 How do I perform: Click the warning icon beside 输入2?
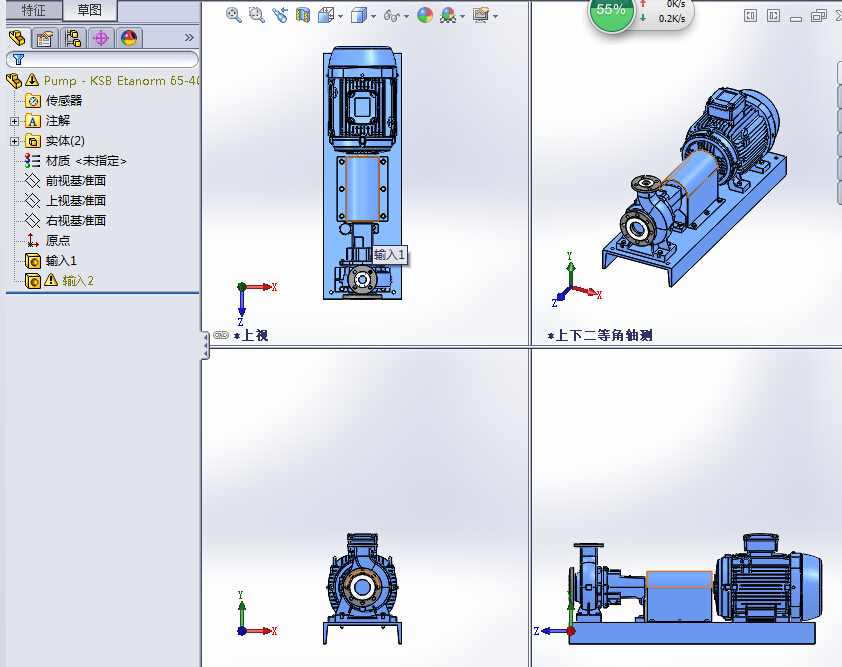[x=51, y=280]
